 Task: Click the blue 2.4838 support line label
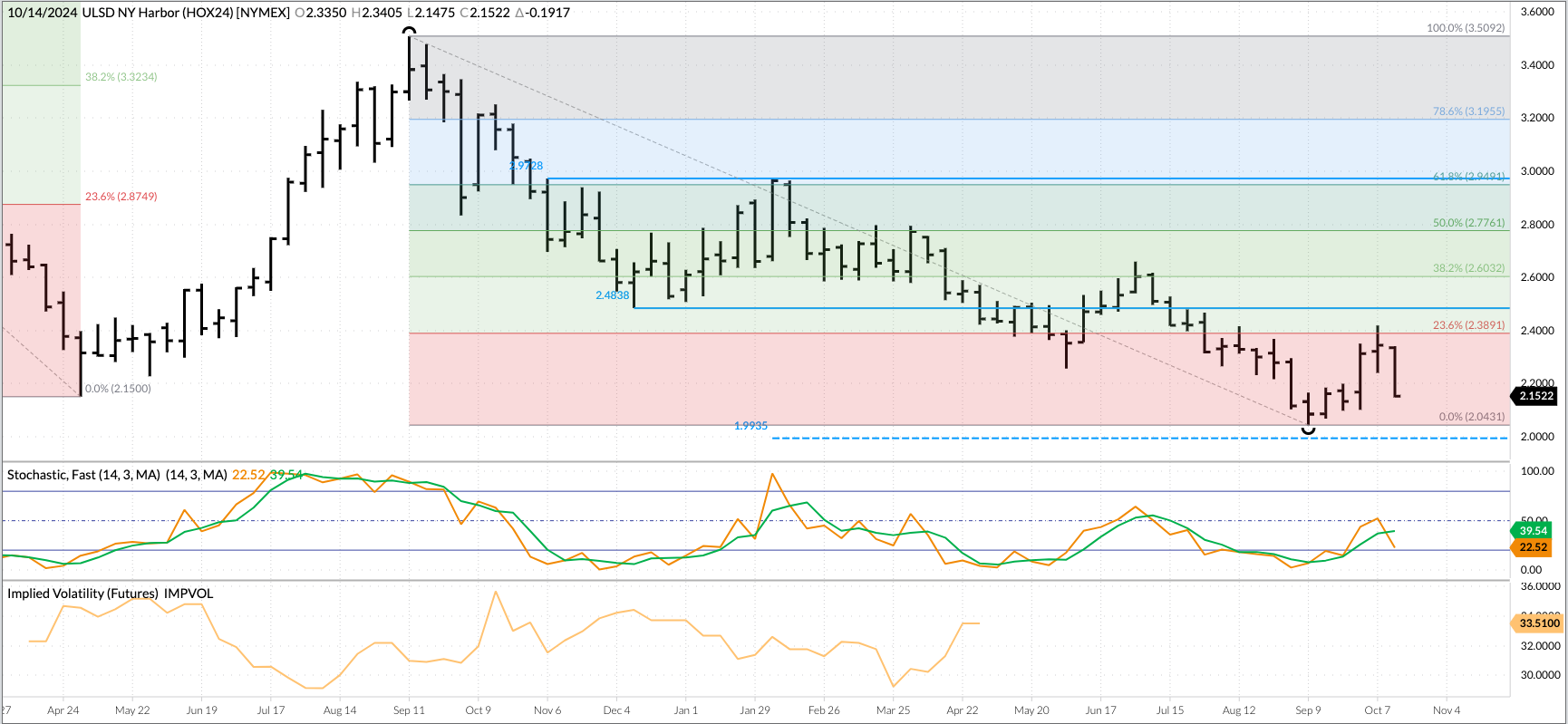point(612,295)
